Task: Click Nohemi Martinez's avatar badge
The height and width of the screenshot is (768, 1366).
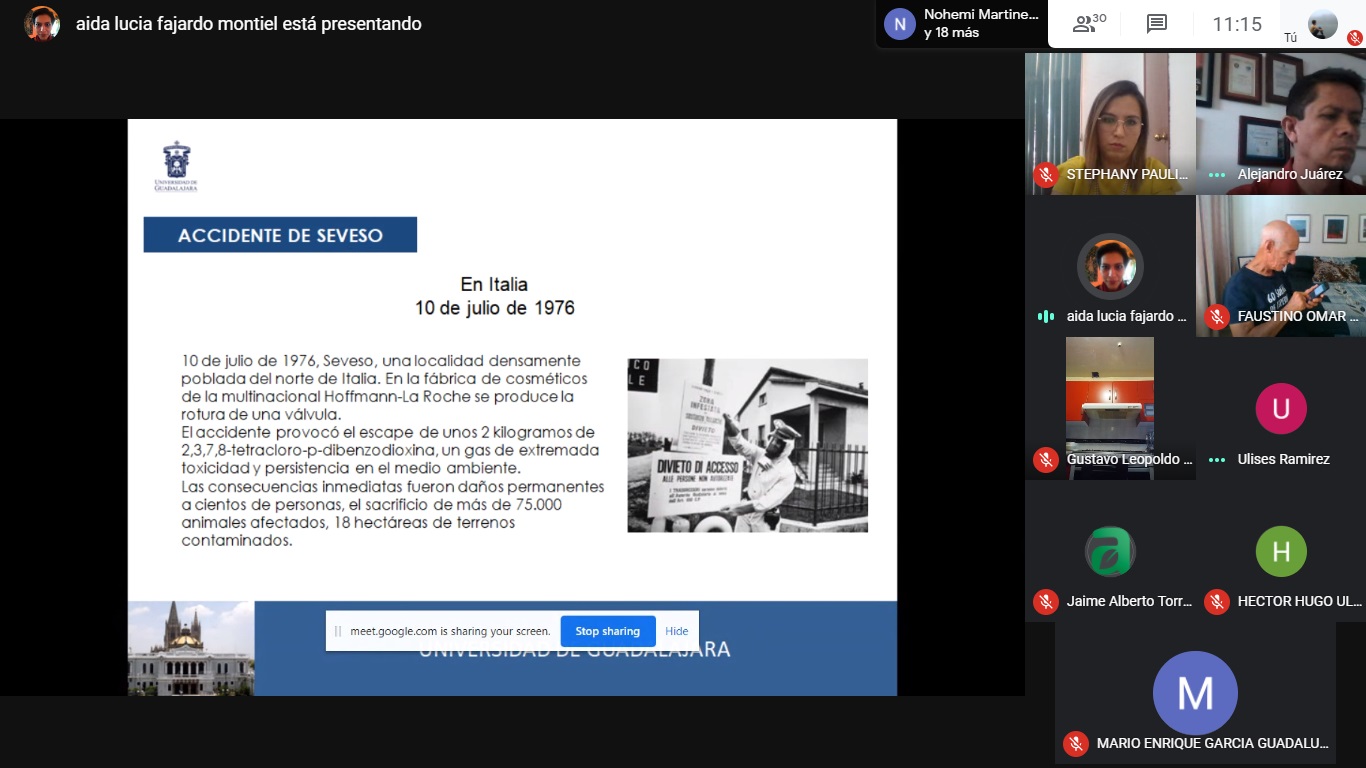Action: tap(900, 24)
